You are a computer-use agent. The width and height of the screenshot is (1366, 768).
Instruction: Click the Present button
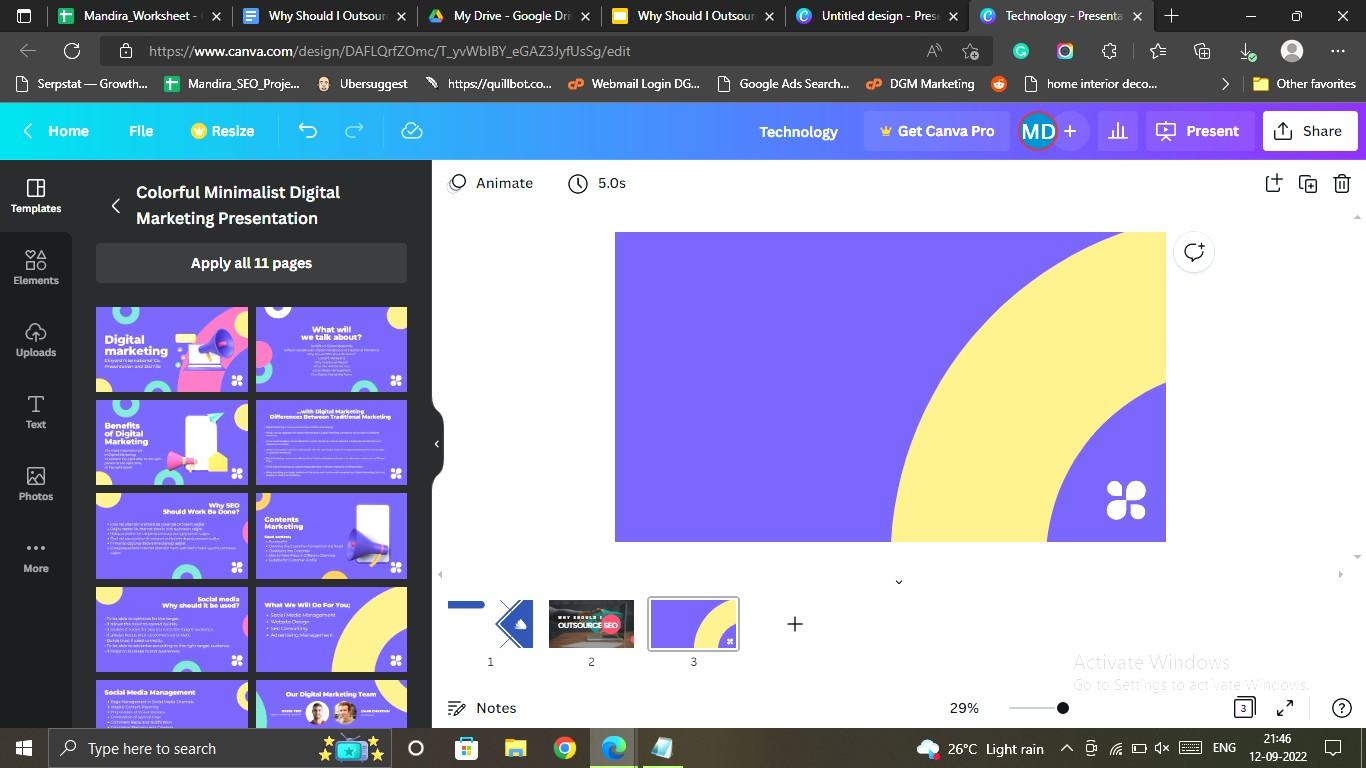pos(1198,131)
